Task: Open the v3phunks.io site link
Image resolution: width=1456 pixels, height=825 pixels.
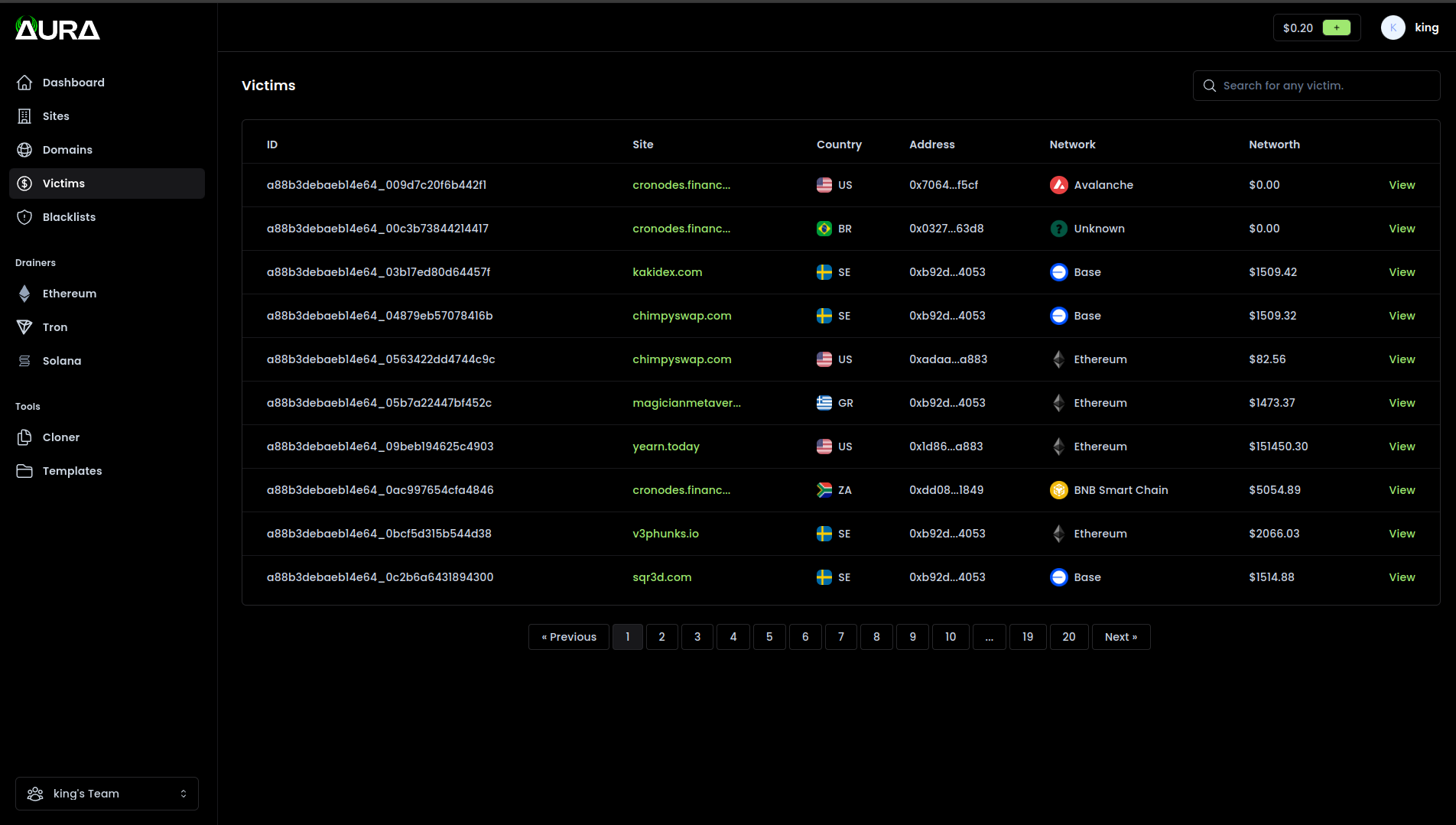Action: pyautogui.click(x=666, y=534)
